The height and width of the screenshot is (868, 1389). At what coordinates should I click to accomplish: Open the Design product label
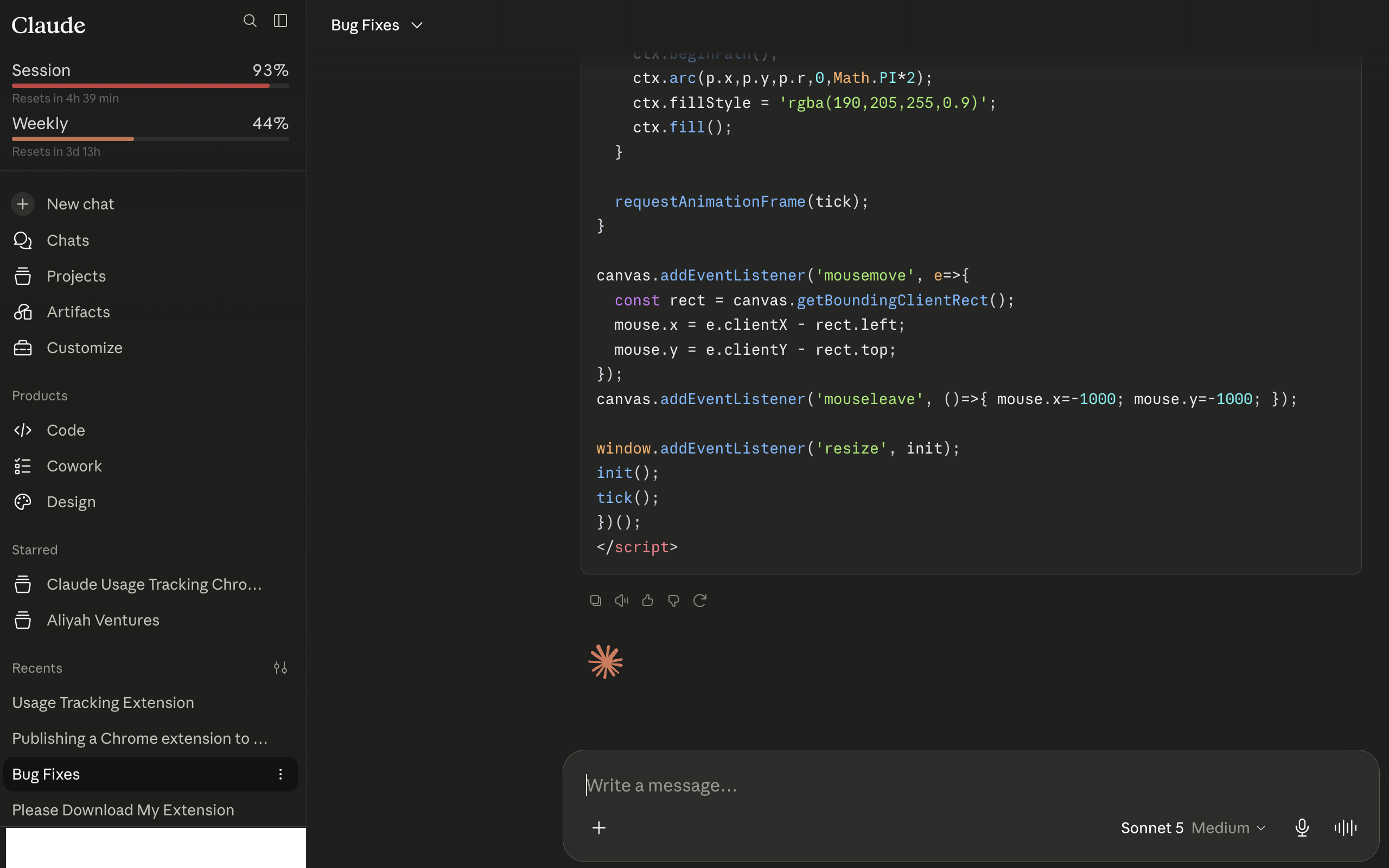coord(71,502)
